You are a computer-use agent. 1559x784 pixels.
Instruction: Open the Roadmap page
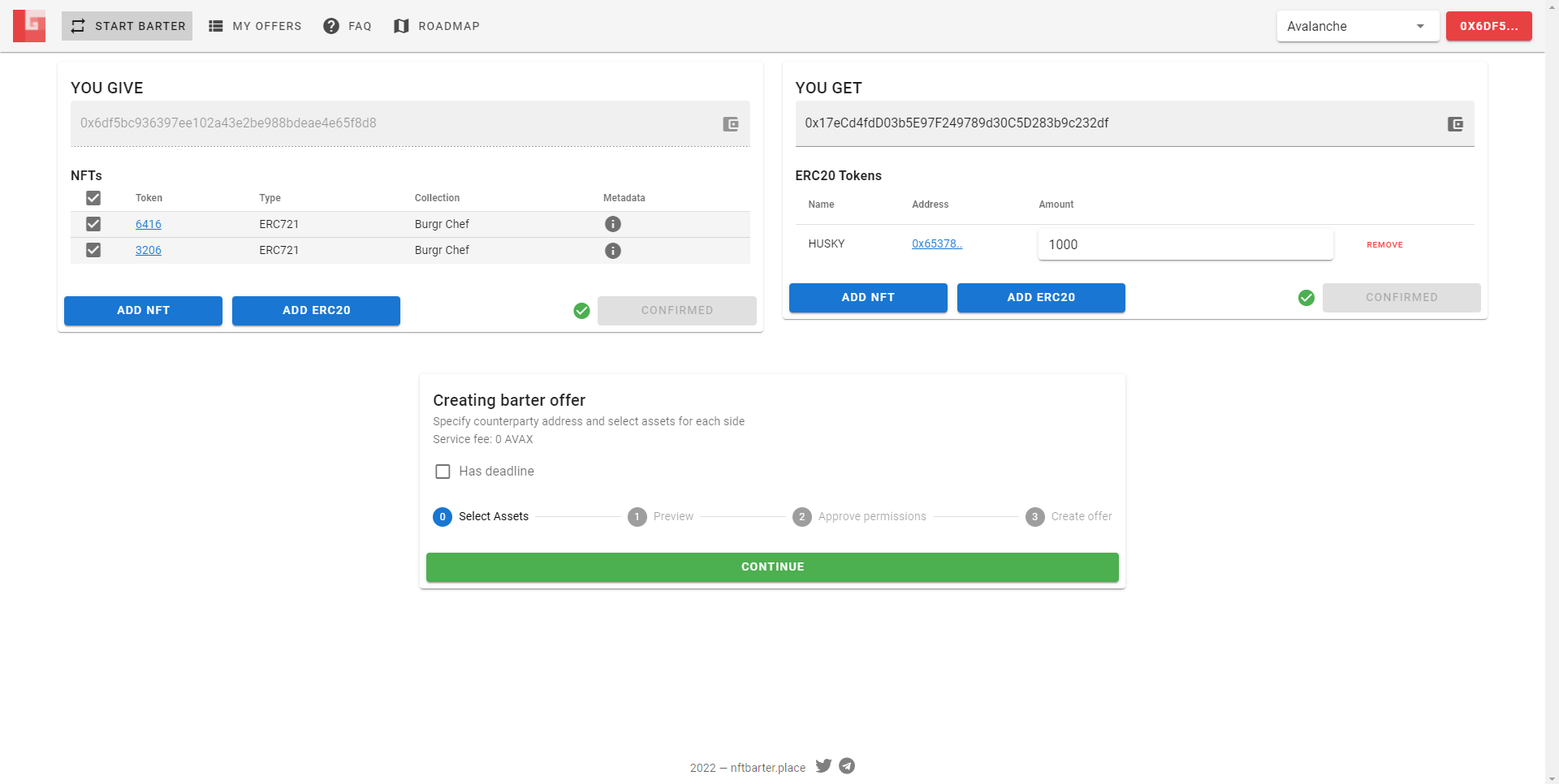point(437,26)
